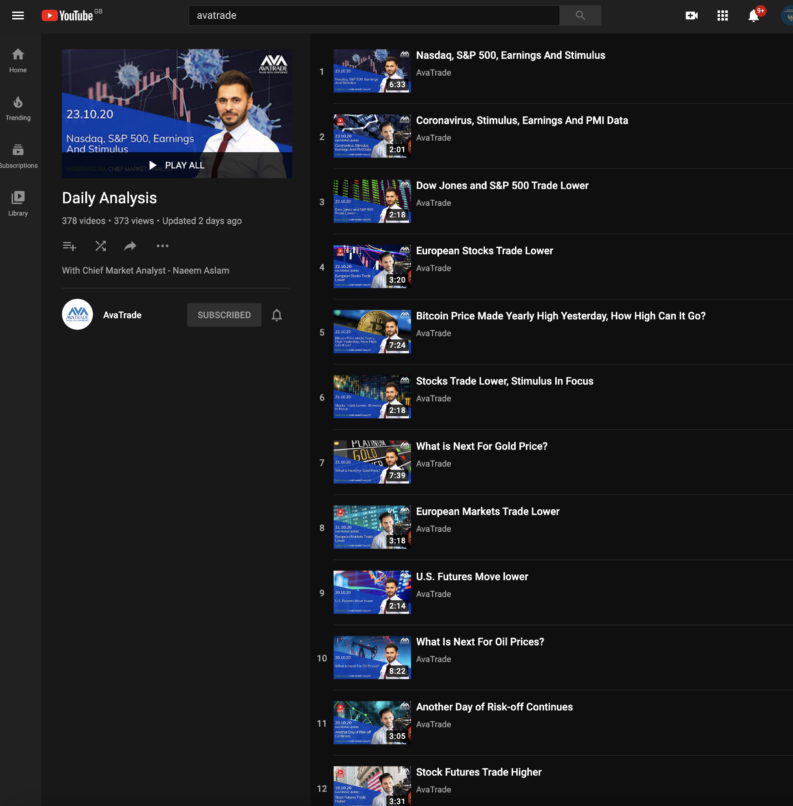Open 'European Stocks Trade Lower' title
Screen dimensions: 793x806
point(485,251)
